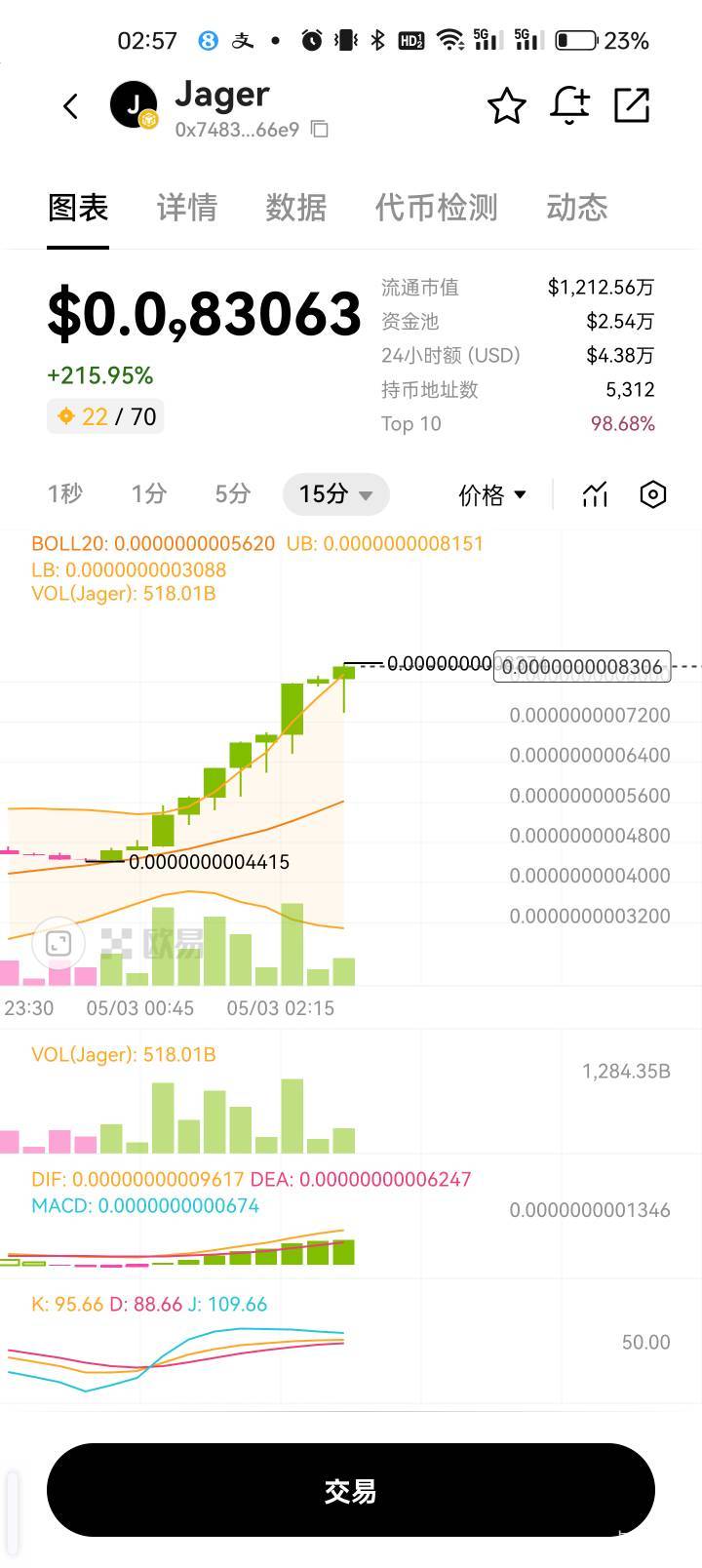Tap the DIF/DEA indicator line

point(252,1178)
